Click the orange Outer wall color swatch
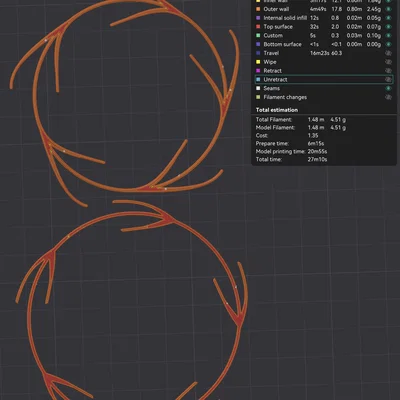The image size is (400, 400). 258,9
